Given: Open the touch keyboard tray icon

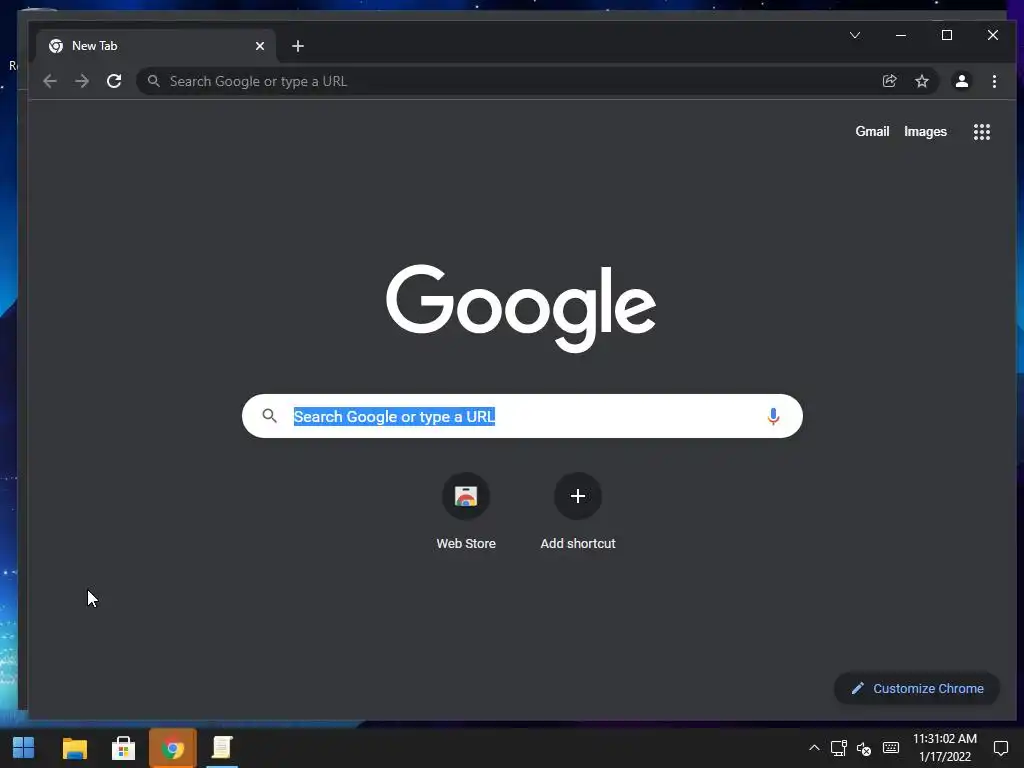Looking at the screenshot, I should tap(891, 748).
